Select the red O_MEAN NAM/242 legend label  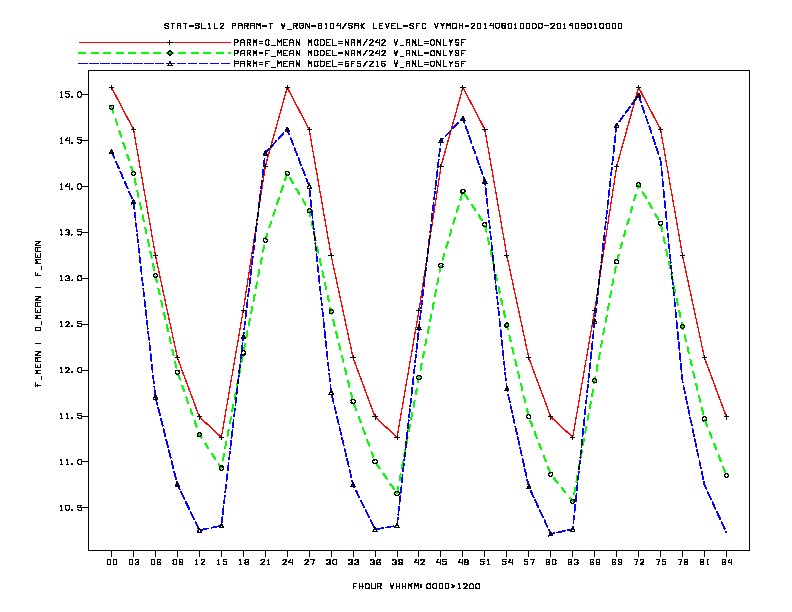(x=350, y=43)
